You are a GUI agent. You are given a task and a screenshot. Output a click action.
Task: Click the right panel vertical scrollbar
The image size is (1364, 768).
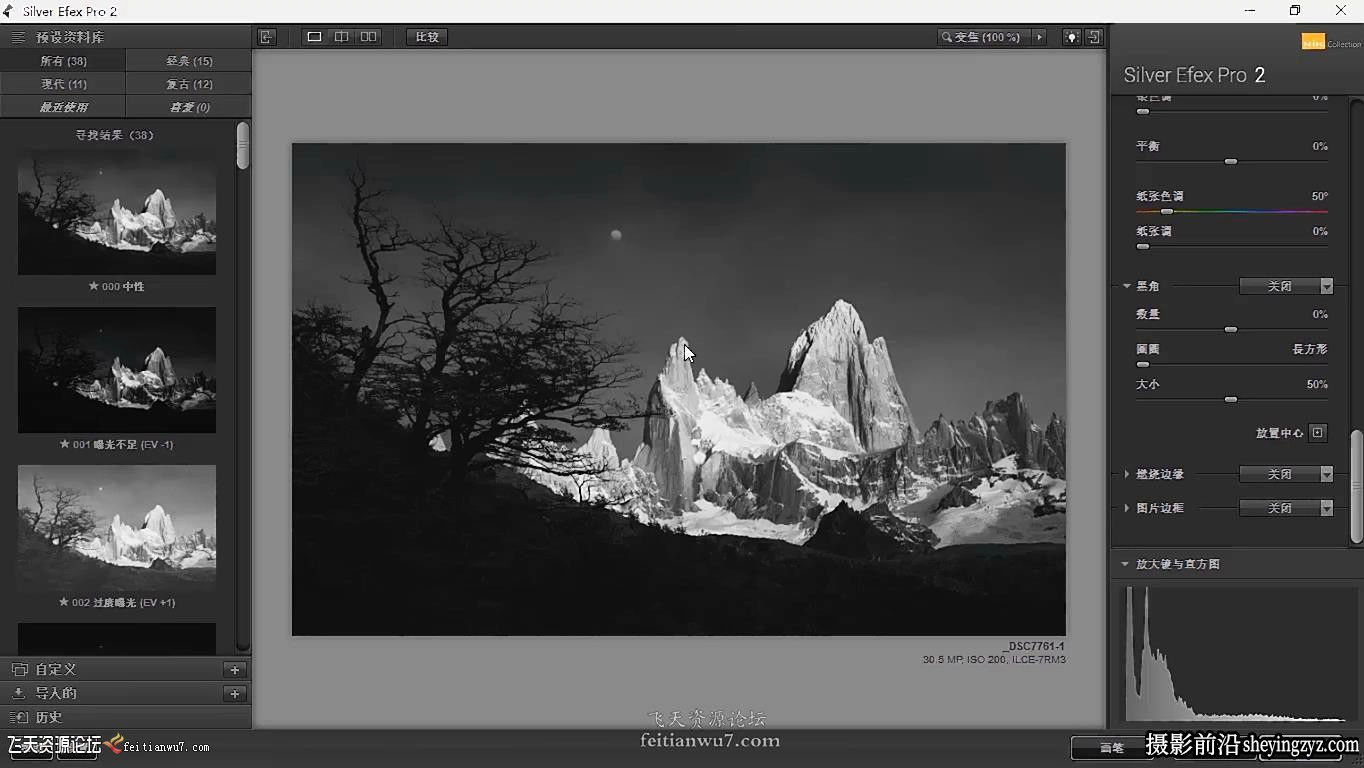click(x=1356, y=487)
